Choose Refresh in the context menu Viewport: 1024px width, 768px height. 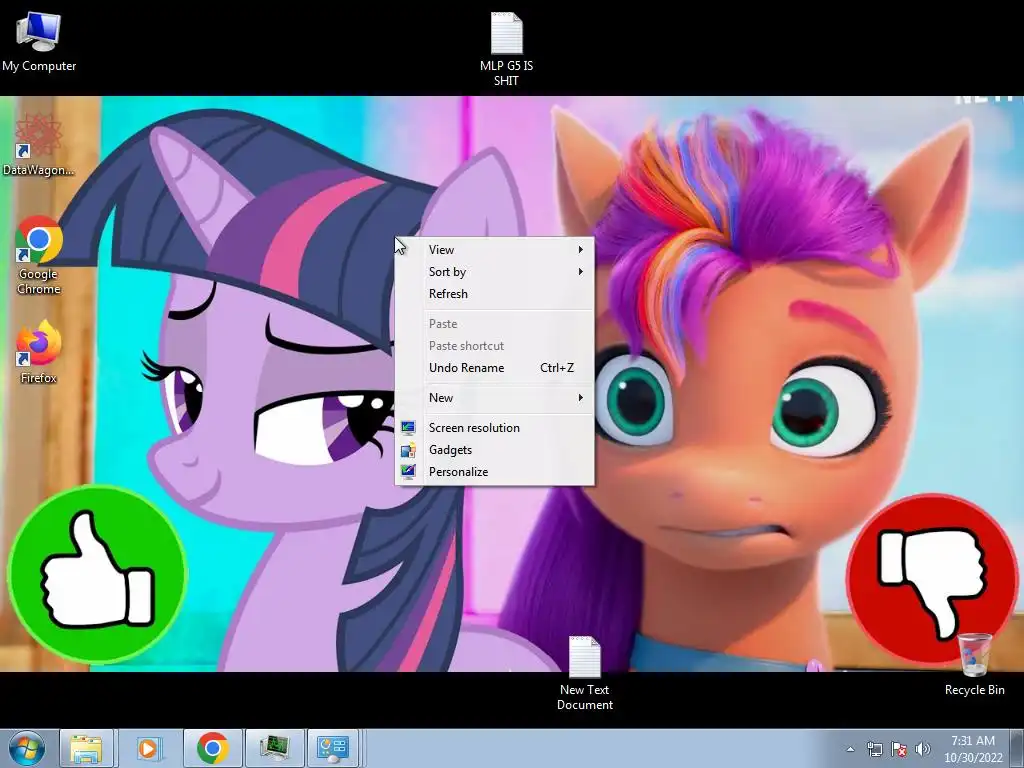pos(494,294)
